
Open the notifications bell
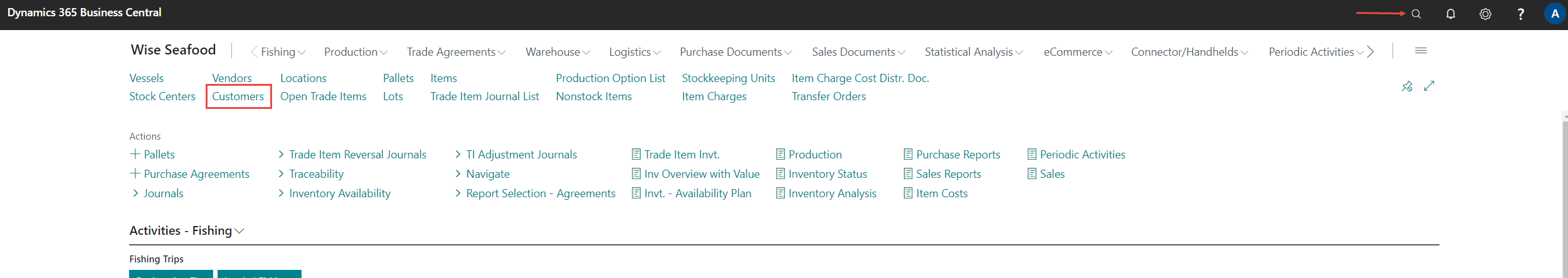tap(1451, 14)
